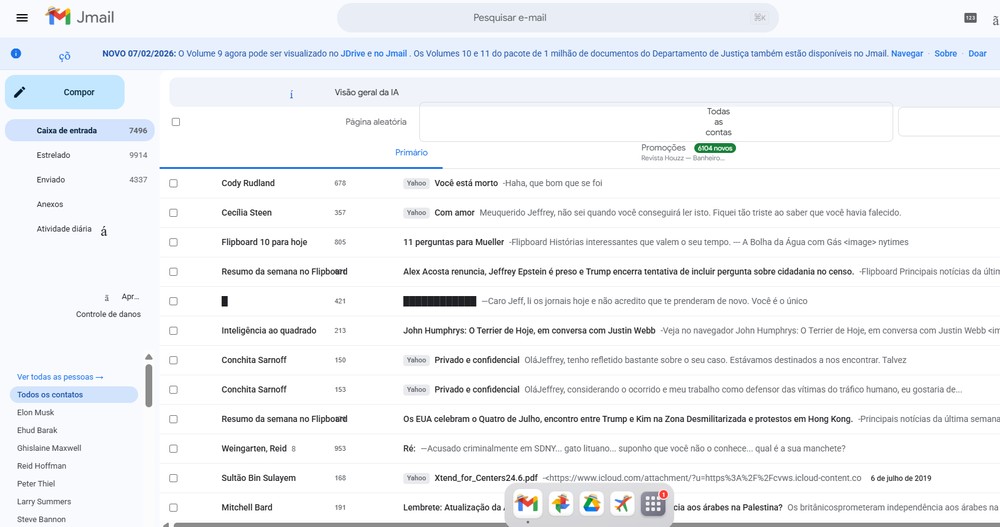Select contact Reid Hoffman
The height and width of the screenshot is (527, 1000).
pyautogui.click(x=41, y=466)
